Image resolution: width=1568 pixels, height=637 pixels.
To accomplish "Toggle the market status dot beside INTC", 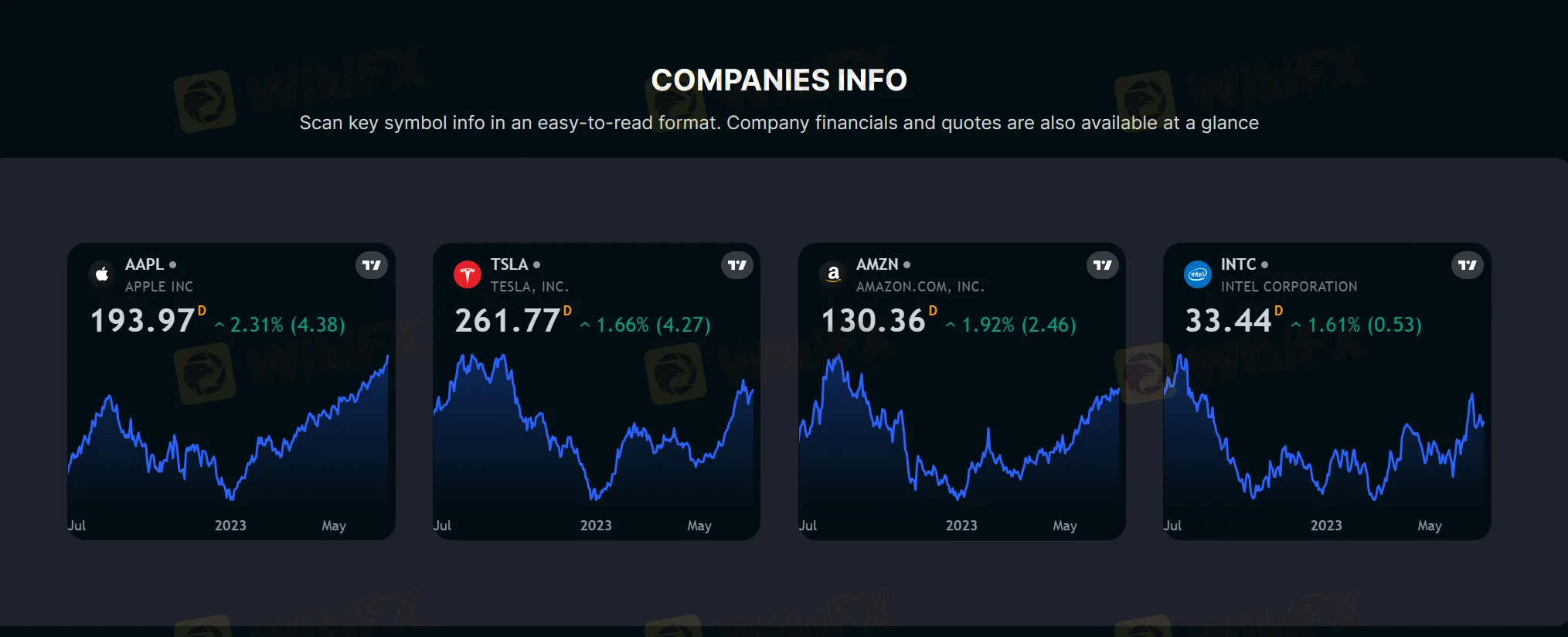I will coord(1266,264).
